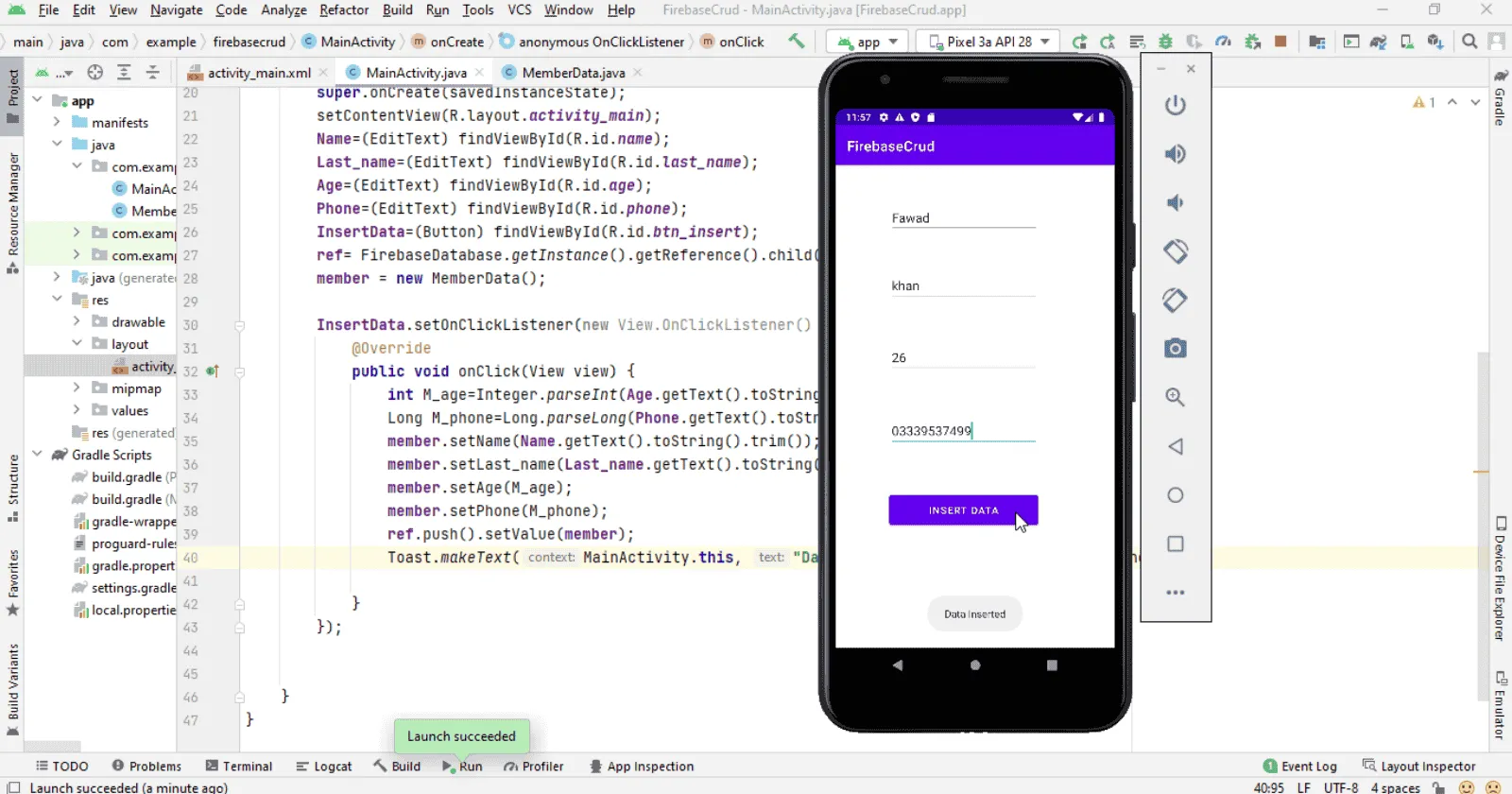Click the emulator volume down icon
Image resolution: width=1512 pixels, height=794 pixels.
tap(1176, 202)
